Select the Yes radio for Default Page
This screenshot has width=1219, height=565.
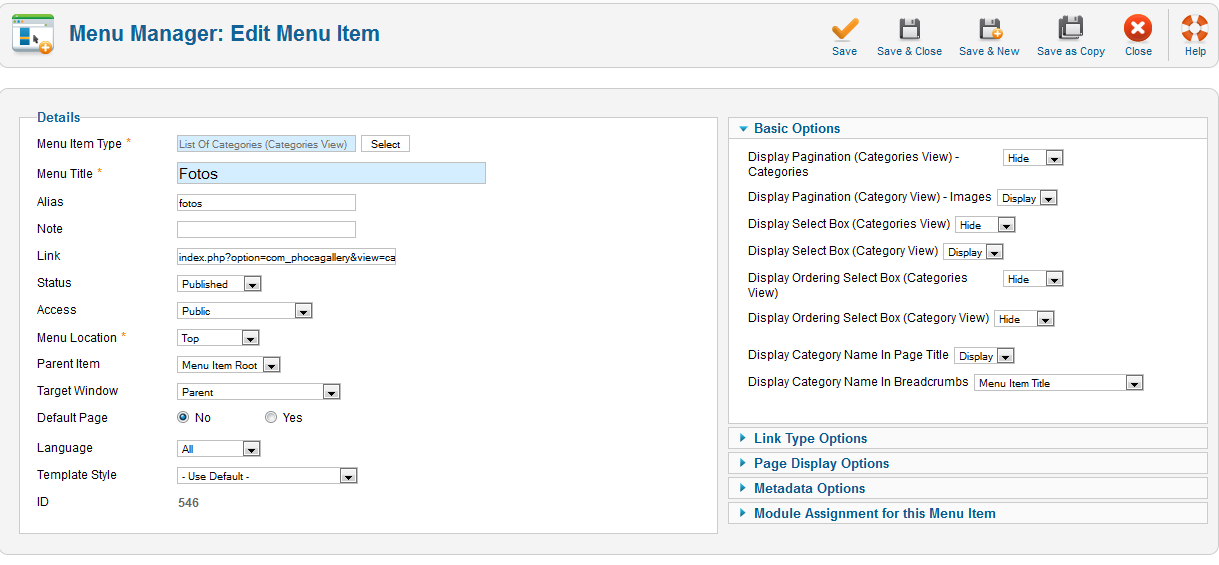coord(271,418)
